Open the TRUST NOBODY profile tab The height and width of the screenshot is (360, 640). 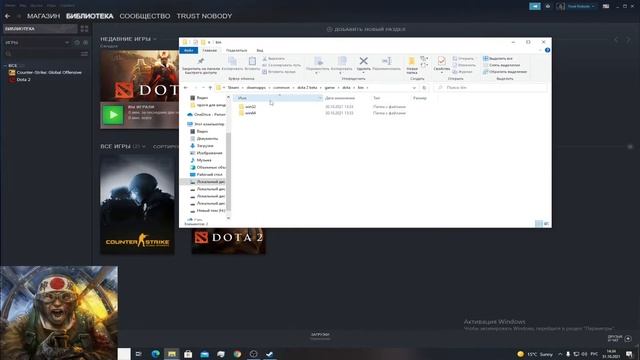click(204, 16)
